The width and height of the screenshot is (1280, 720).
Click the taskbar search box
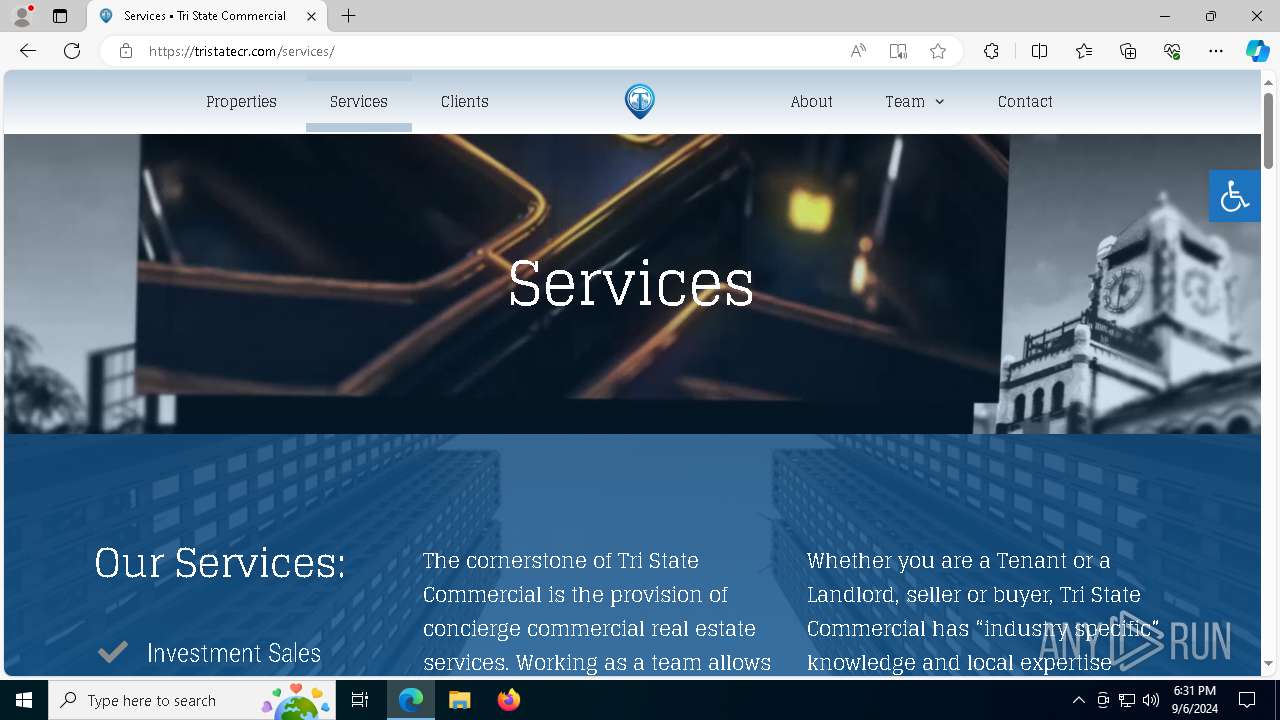click(x=192, y=700)
